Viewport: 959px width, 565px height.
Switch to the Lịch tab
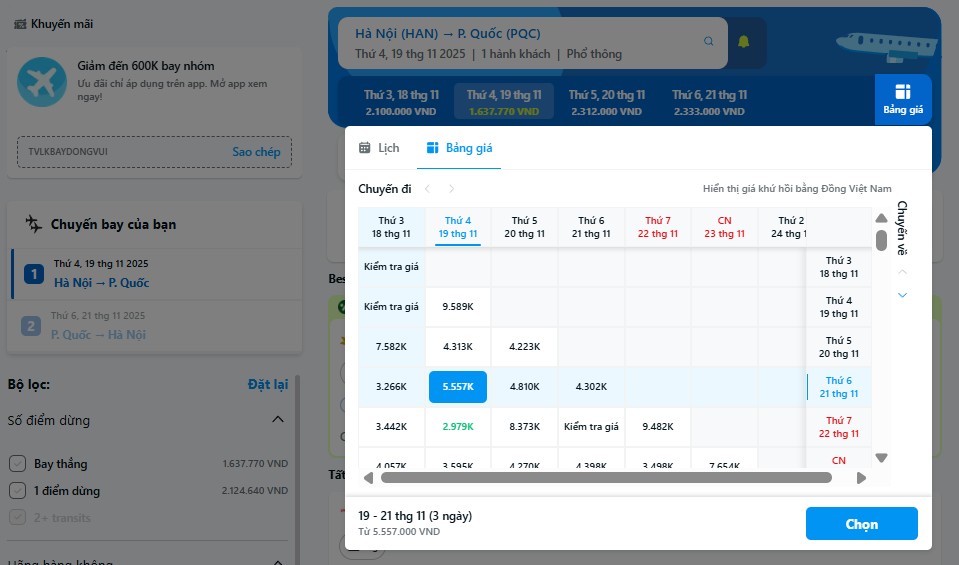coord(379,148)
